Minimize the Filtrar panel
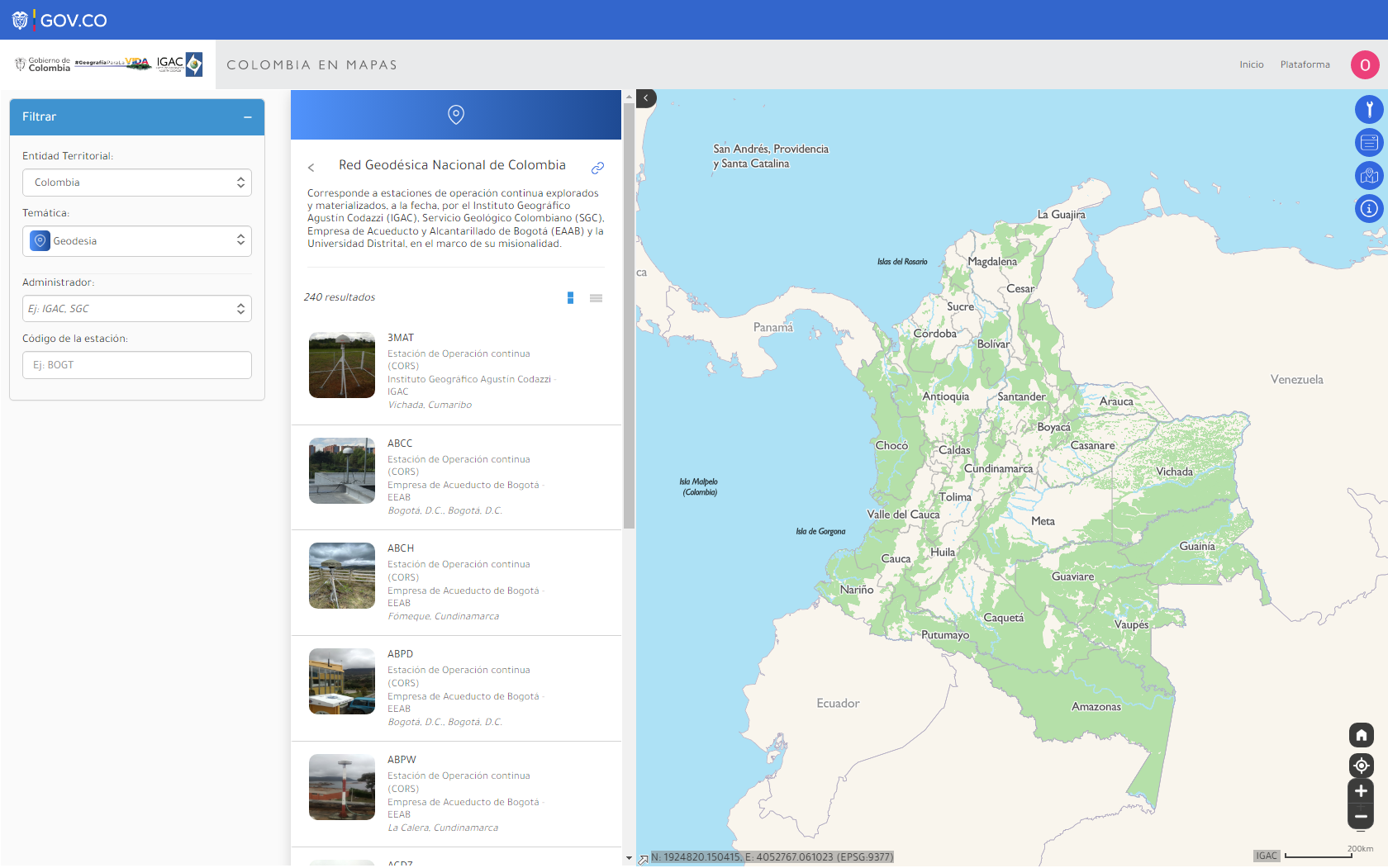Image resolution: width=1388 pixels, height=868 pixels. 247,117
